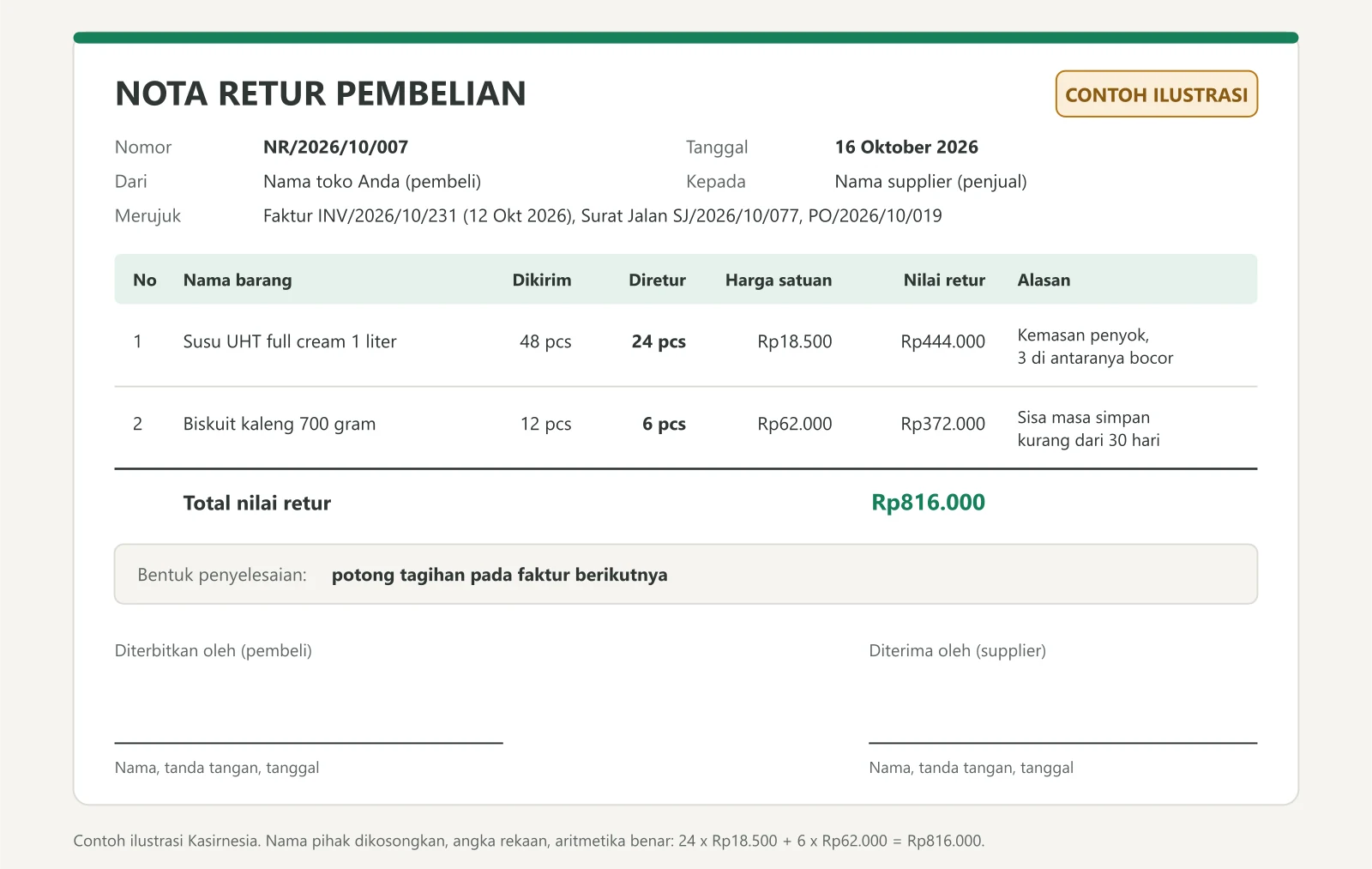The width and height of the screenshot is (1372, 869).
Task: Click the CONTOH ILUSTRASI badge
Action: pos(1156,94)
